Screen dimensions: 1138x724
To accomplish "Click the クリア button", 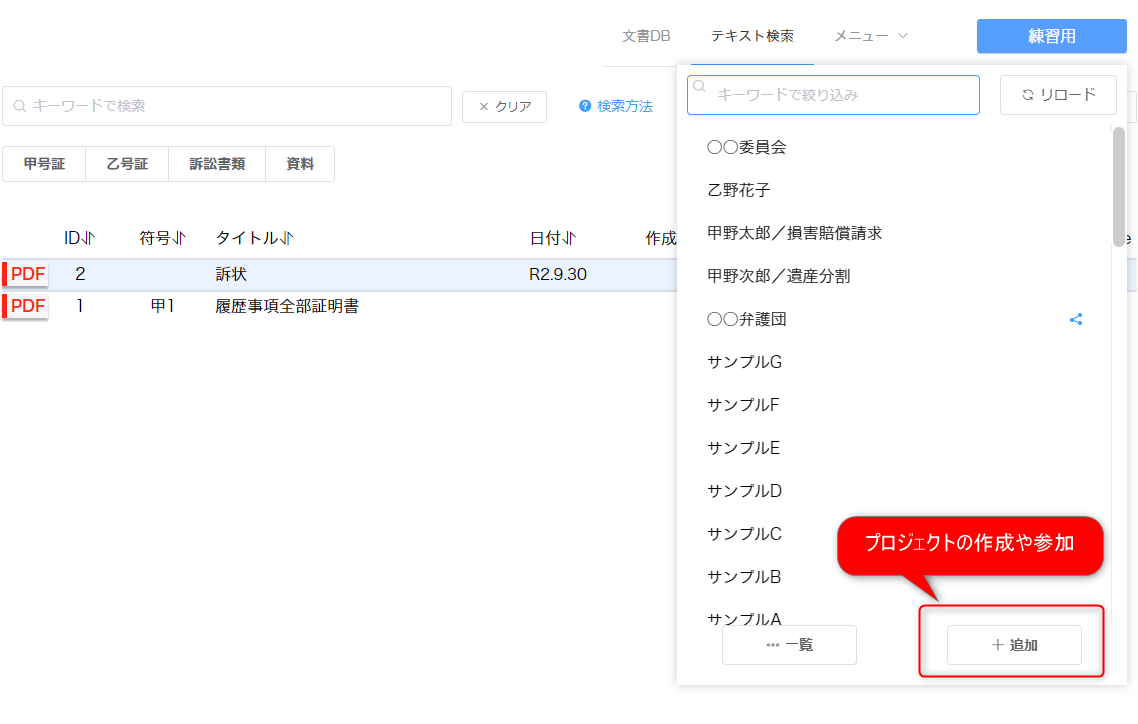I will (504, 107).
